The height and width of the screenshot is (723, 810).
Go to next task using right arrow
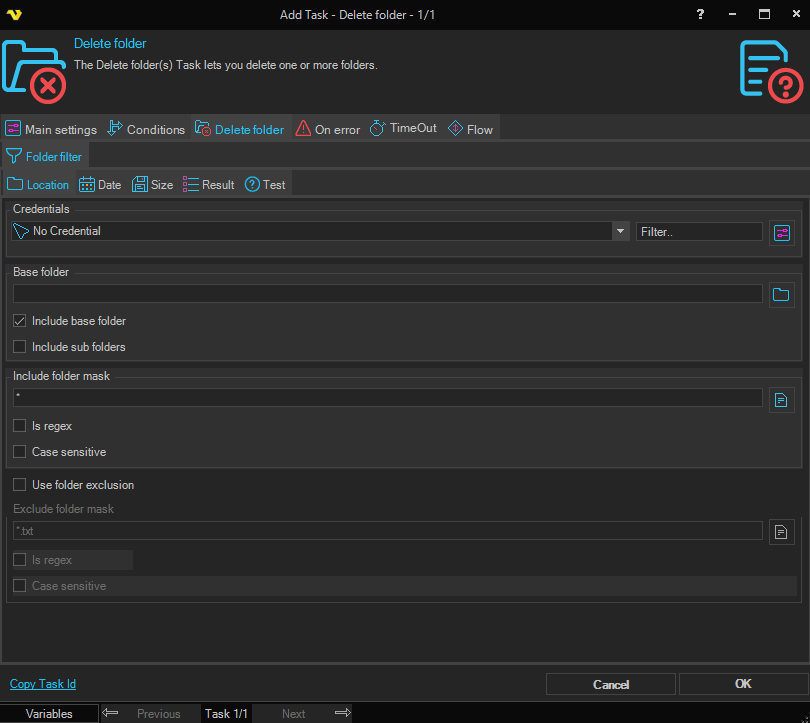click(x=342, y=713)
